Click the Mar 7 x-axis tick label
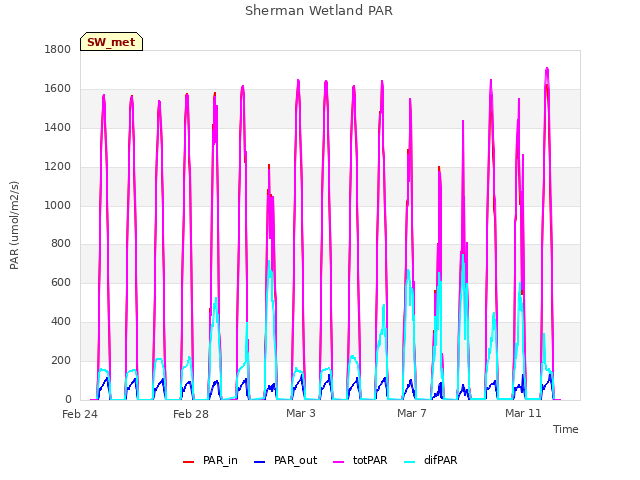 (412, 413)
